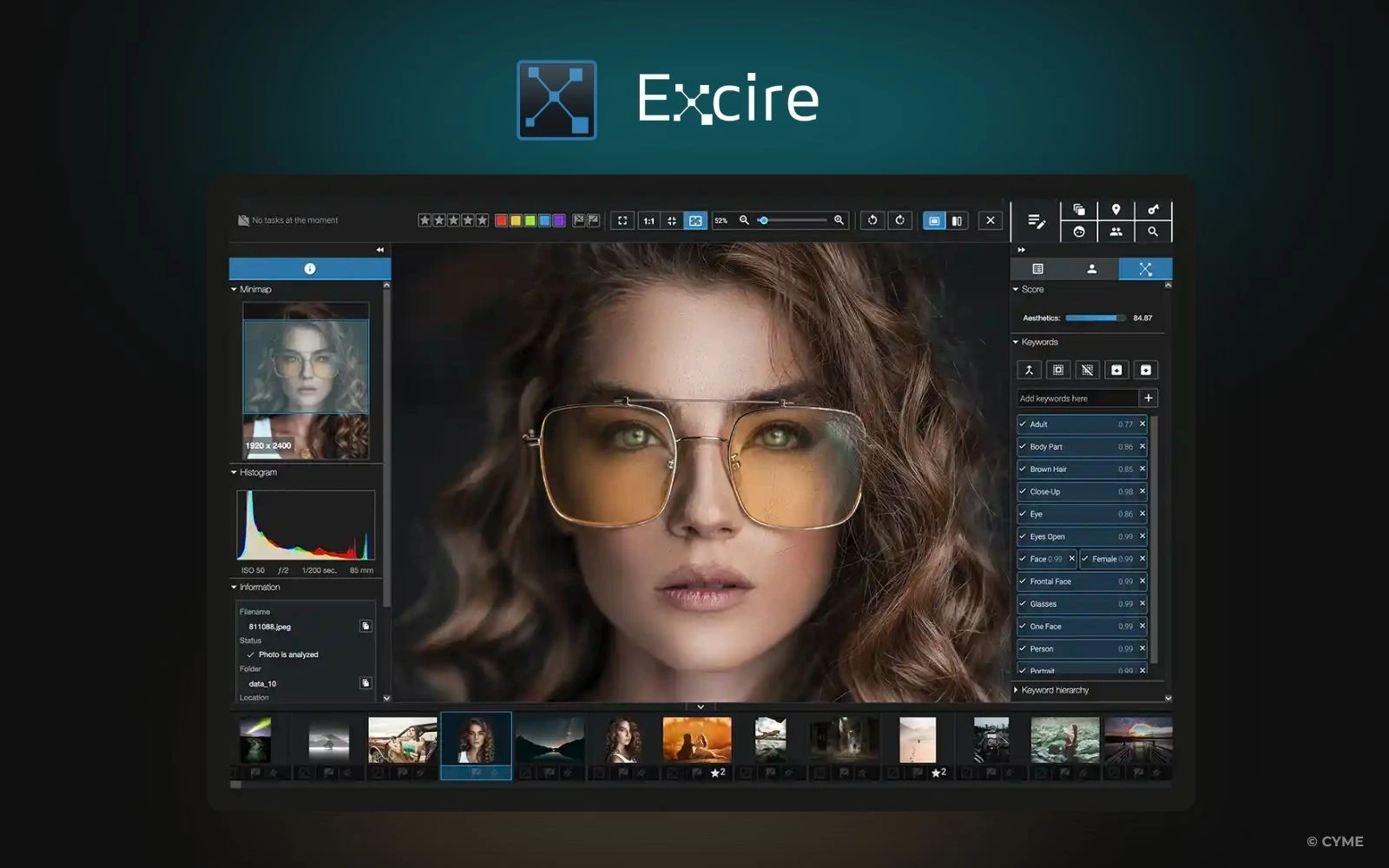
Task: Activate the fit-to-screen view icon
Action: click(x=622, y=220)
